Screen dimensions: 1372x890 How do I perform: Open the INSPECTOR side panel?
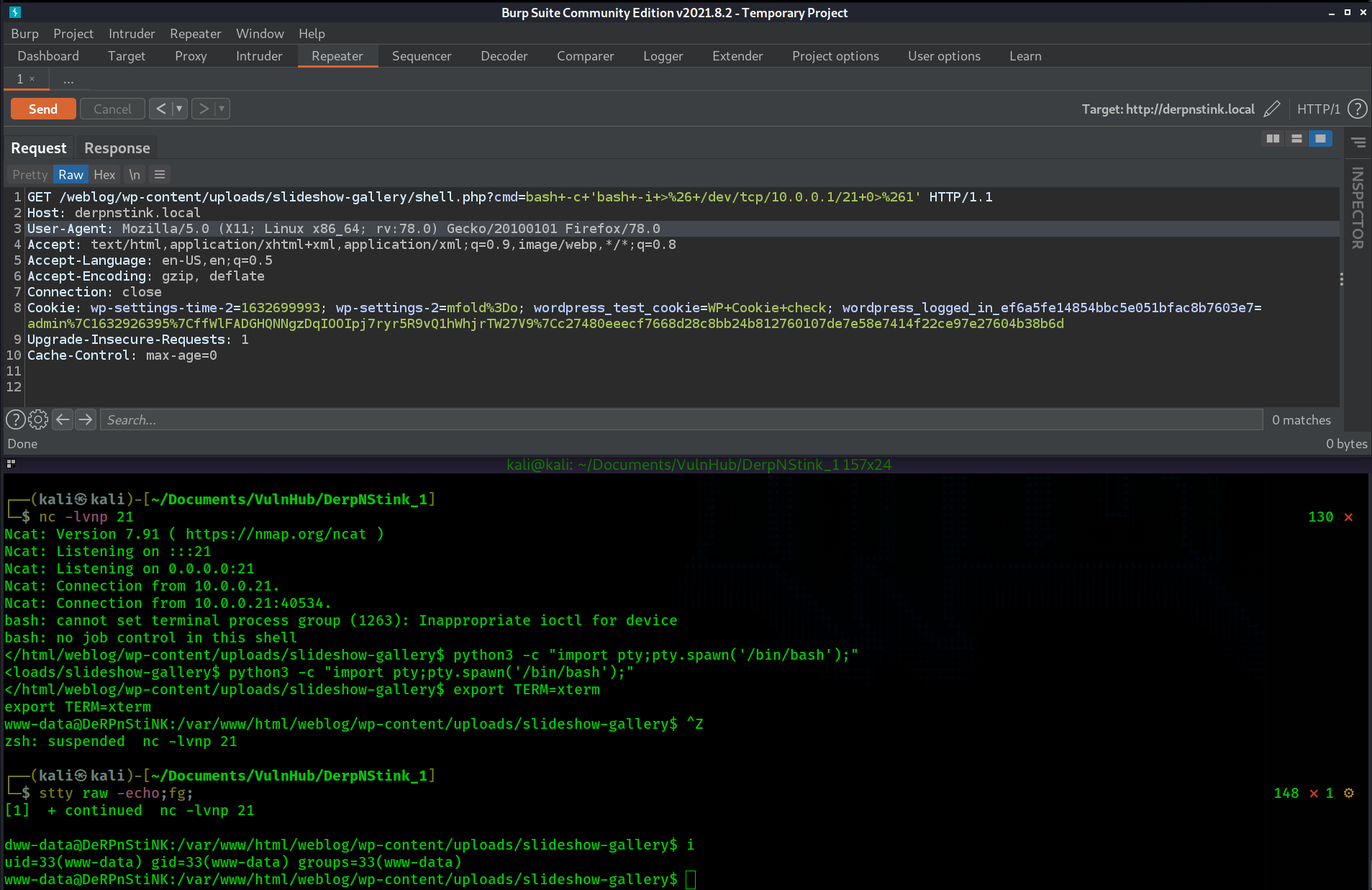coord(1357,208)
